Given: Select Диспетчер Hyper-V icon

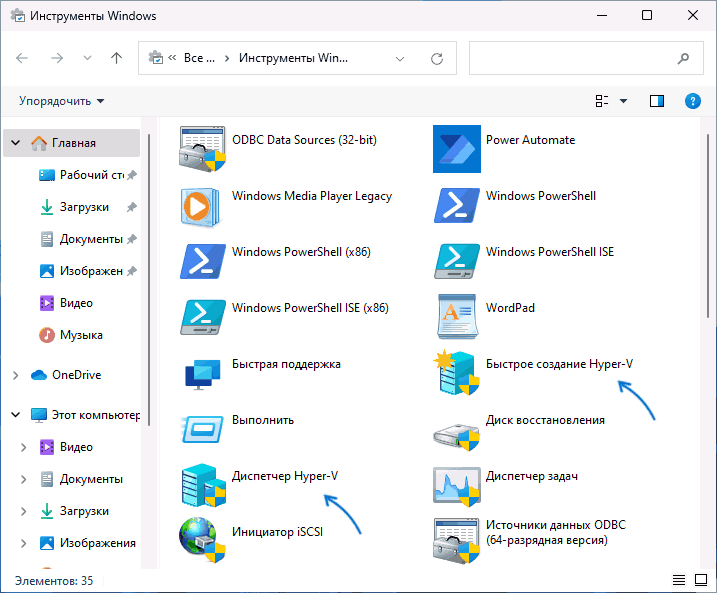Looking at the screenshot, I should (203, 485).
